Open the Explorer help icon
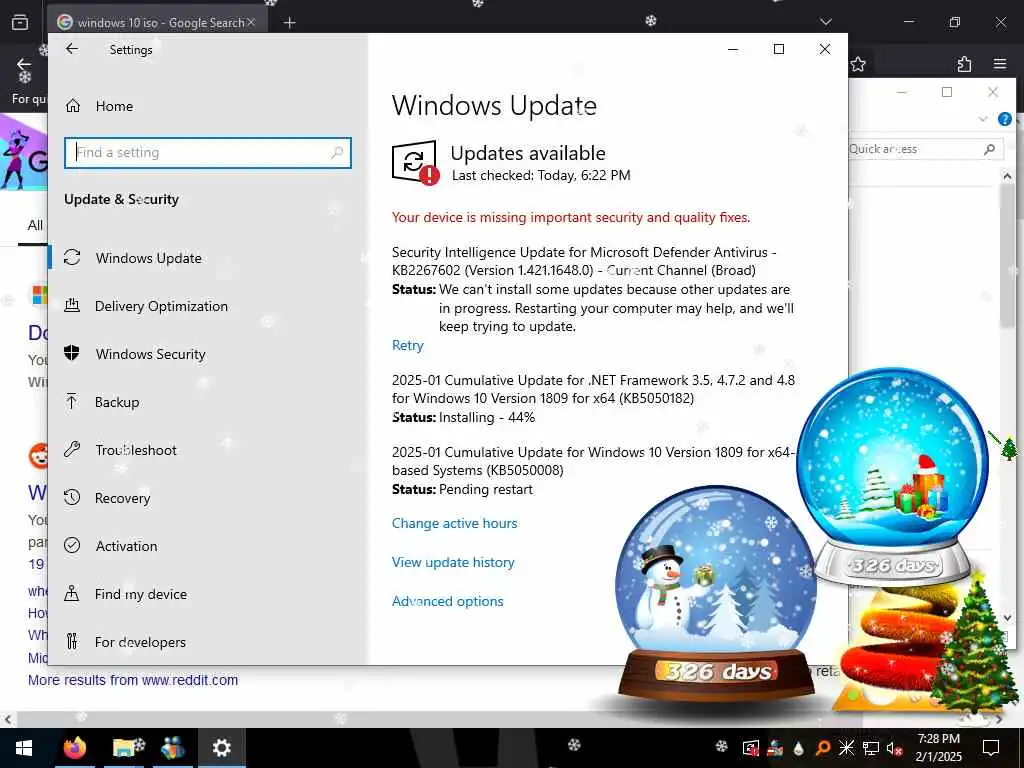Viewport: 1024px width, 768px height. 1005,119
